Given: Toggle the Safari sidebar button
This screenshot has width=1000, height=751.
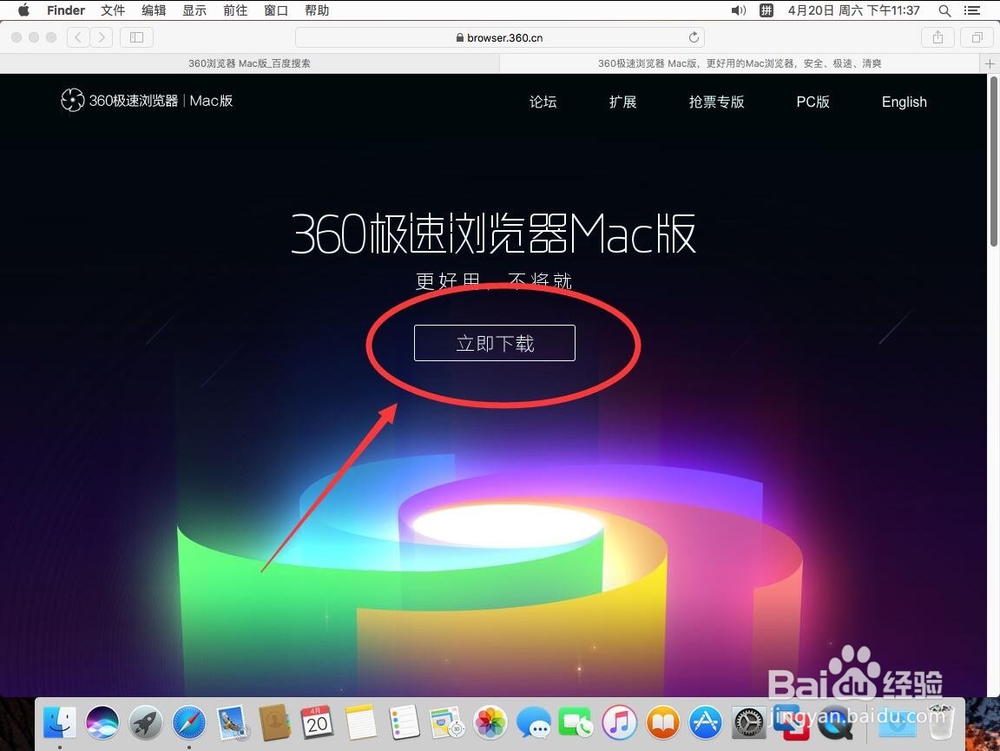Looking at the screenshot, I should coord(136,38).
